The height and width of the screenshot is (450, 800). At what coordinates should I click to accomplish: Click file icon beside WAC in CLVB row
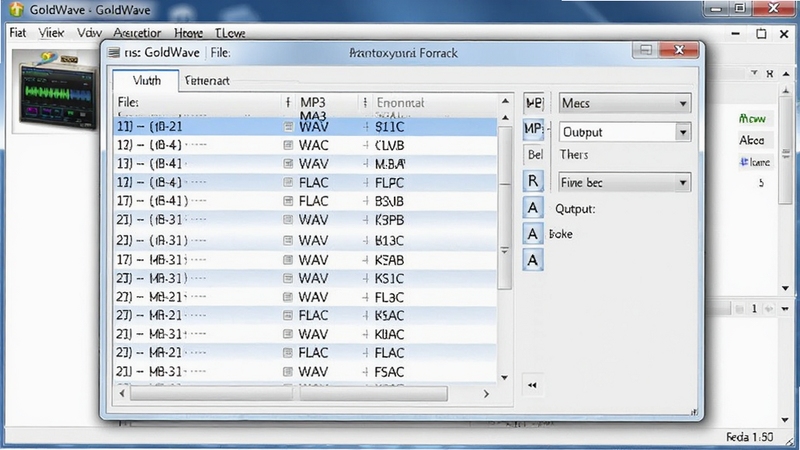[288, 145]
